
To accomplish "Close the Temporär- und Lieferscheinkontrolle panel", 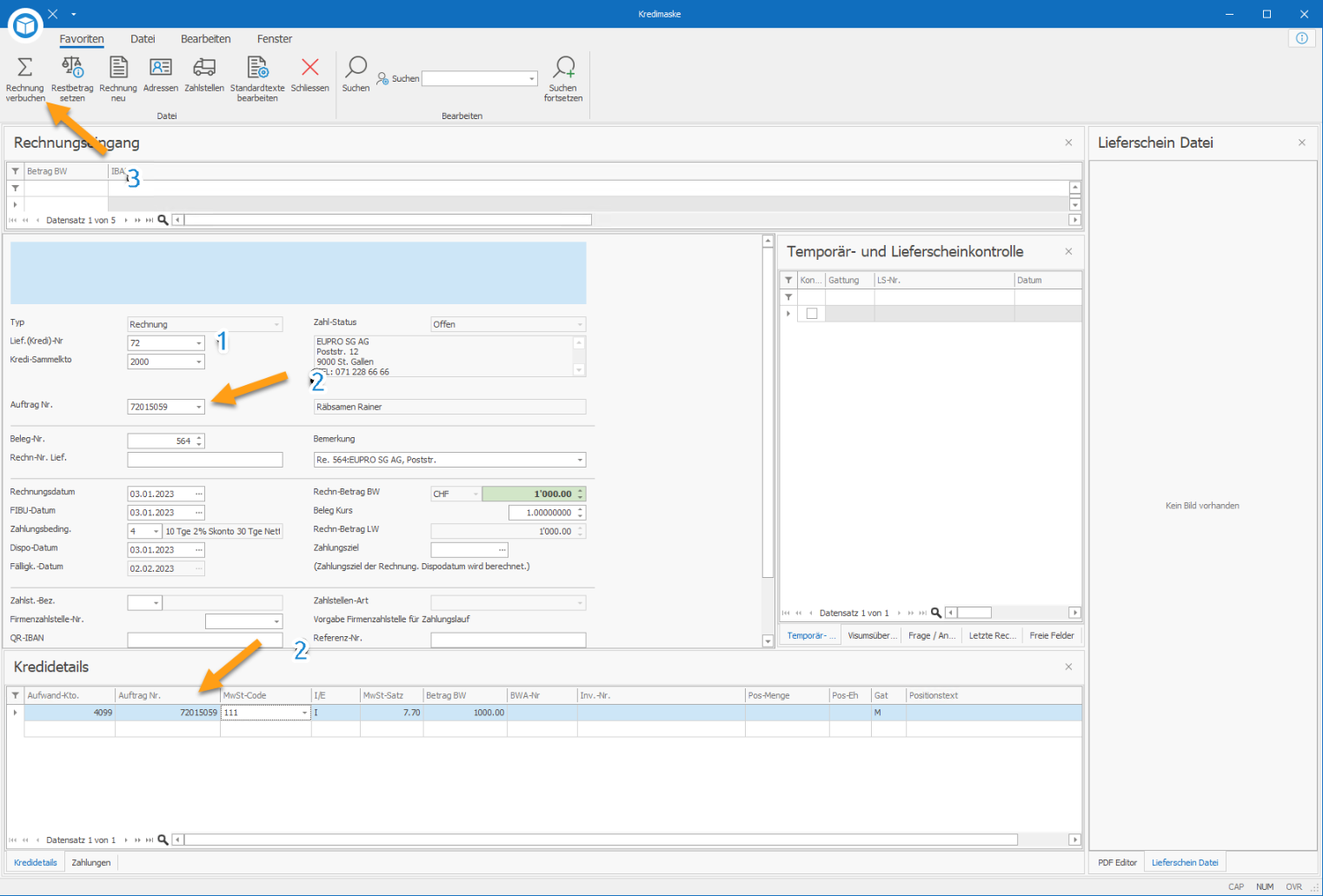I will (x=1069, y=251).
